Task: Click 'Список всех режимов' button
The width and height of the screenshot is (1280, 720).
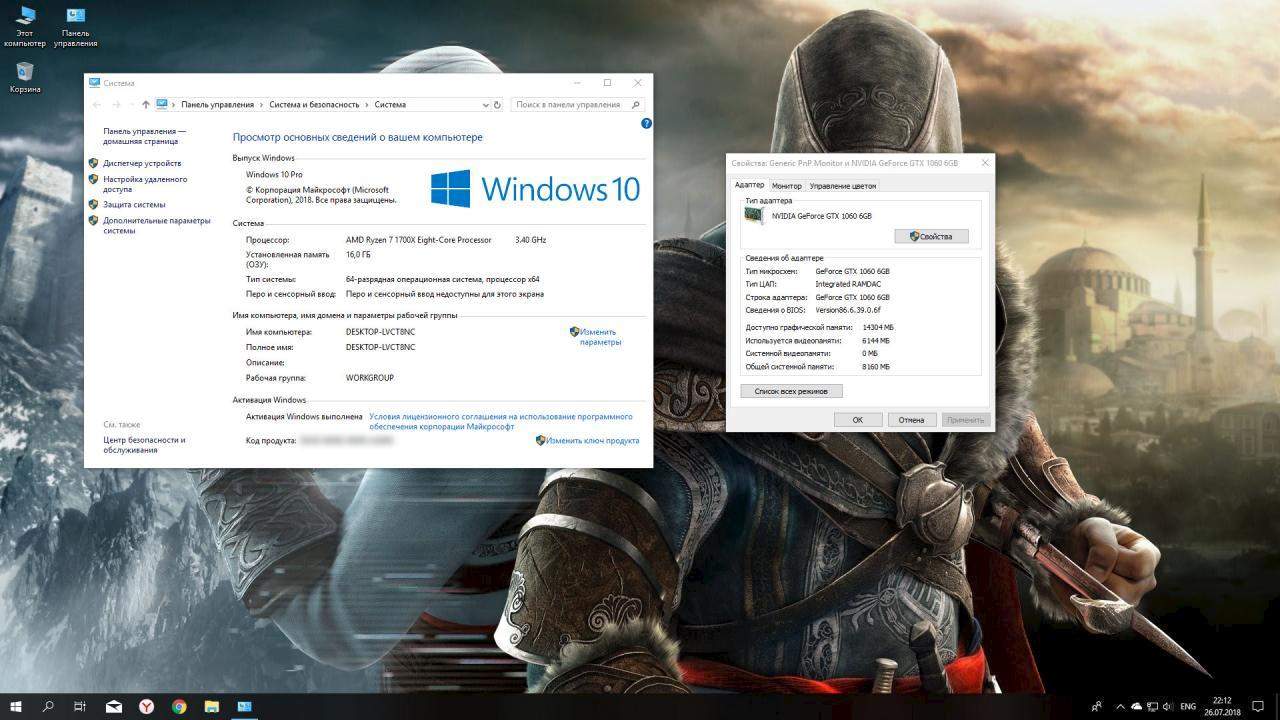Action: tap(792, 391)
